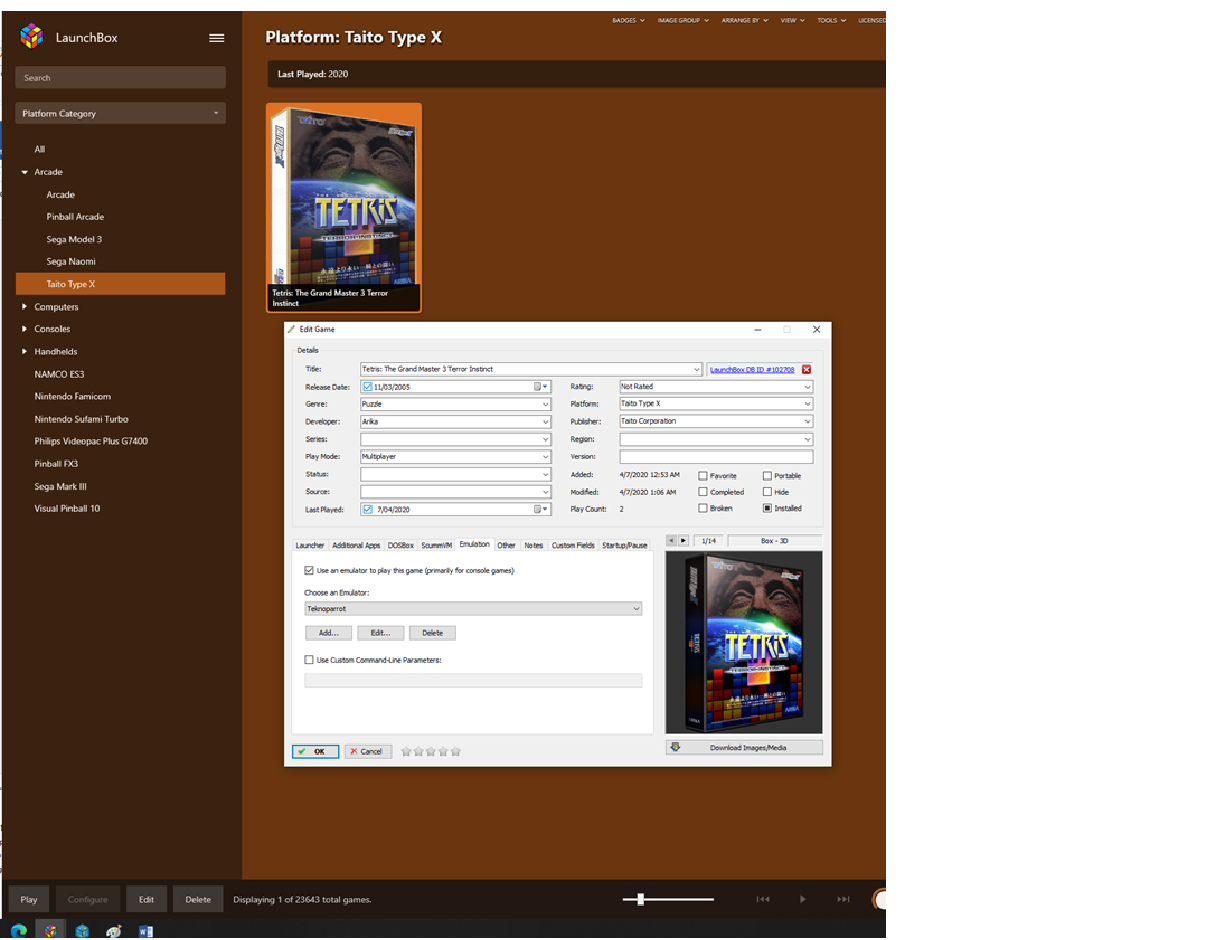
Task: Open the Last Played calendar picker
Action: click(x=539, y=509)
